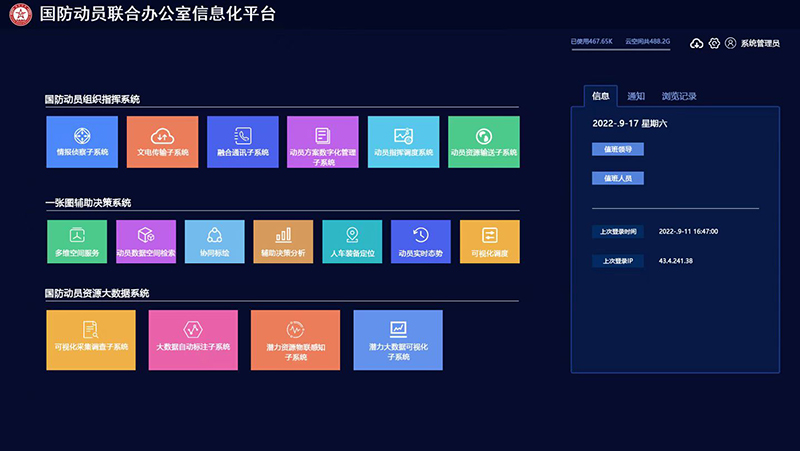Viewport: 800px width, 451px height.
Task: Open 人车装备定位 location tile
Action: pyautogui.click(x=352, y=241)
